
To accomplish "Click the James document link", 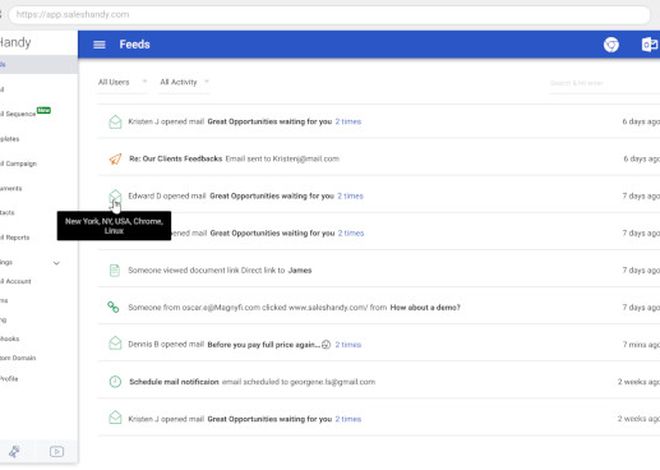I will coord(300,271).
